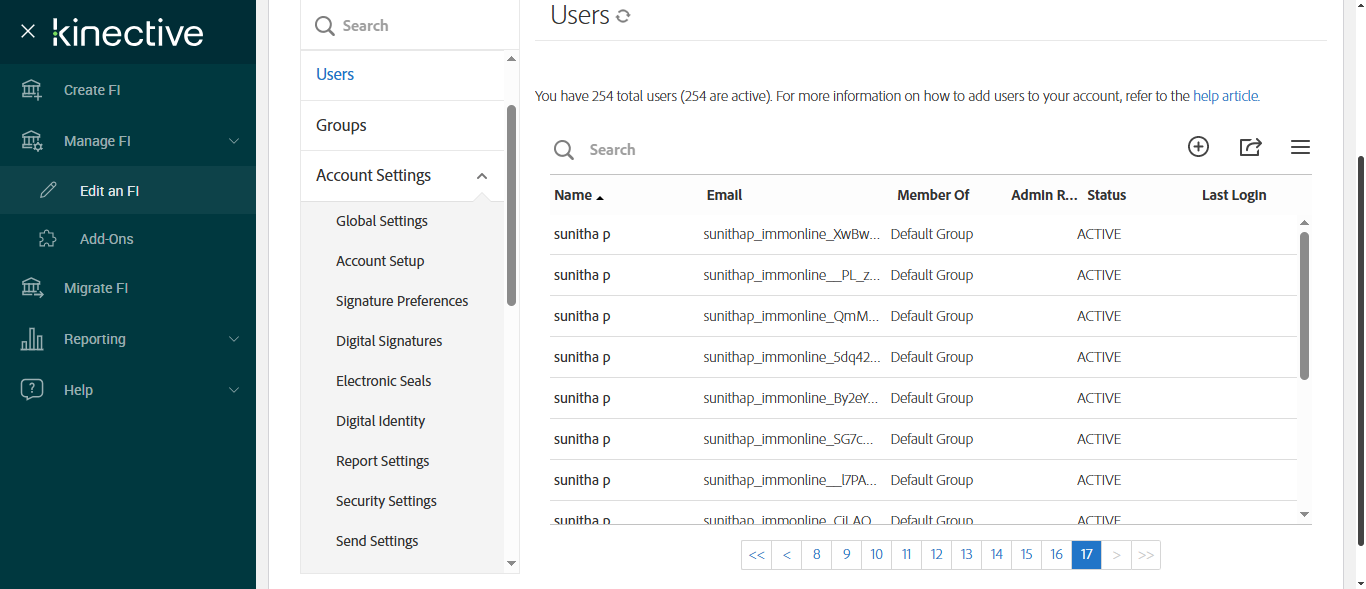Open the help article link

click(x=1226, y=97)
